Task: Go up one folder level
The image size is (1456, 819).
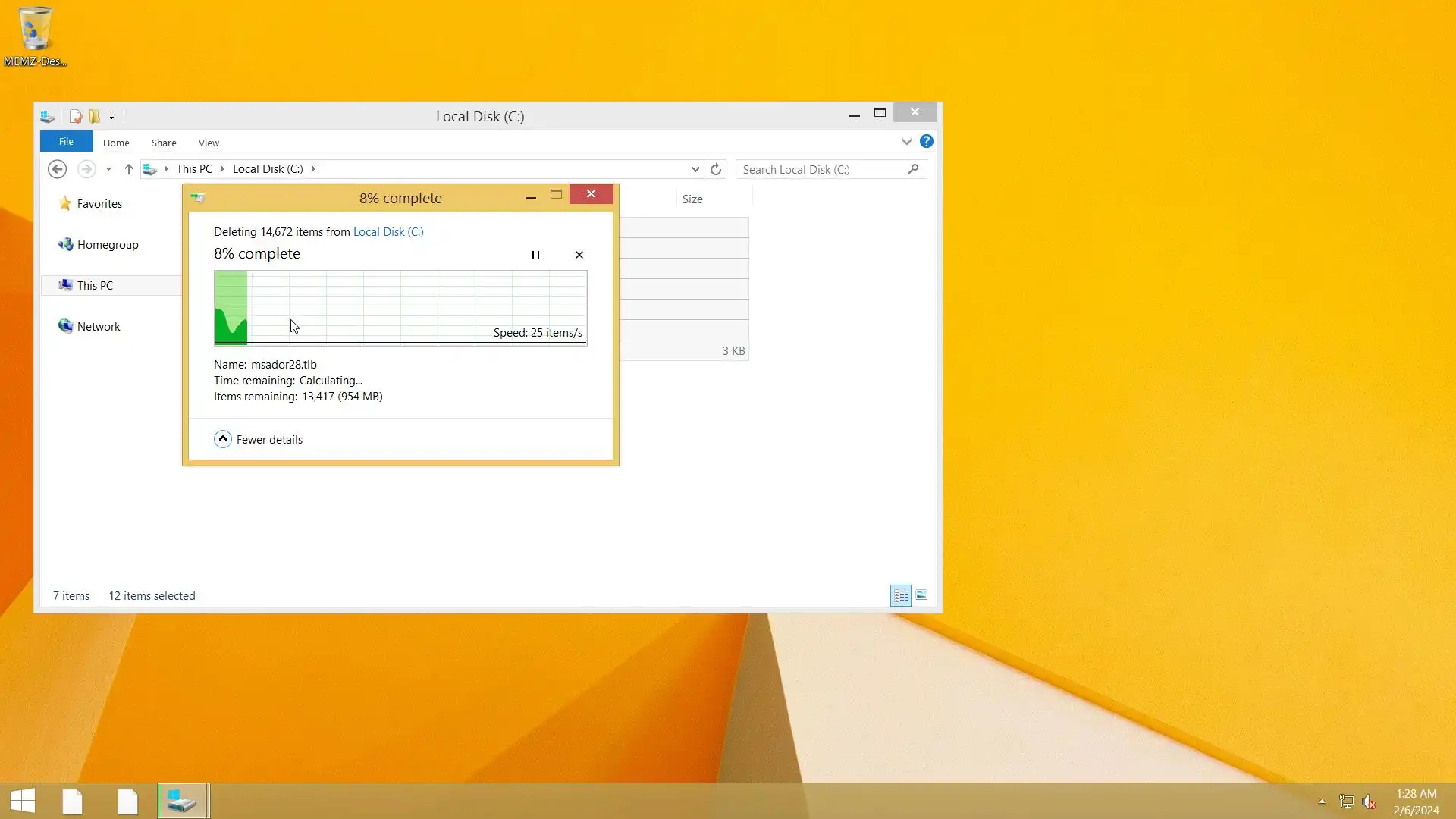Action: coord(128,169)
